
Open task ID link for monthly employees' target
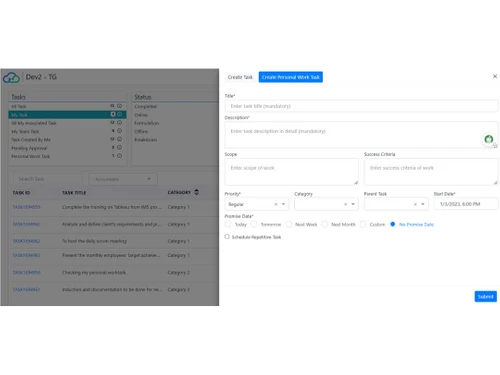pyautogui.click(x=26, y=255)
